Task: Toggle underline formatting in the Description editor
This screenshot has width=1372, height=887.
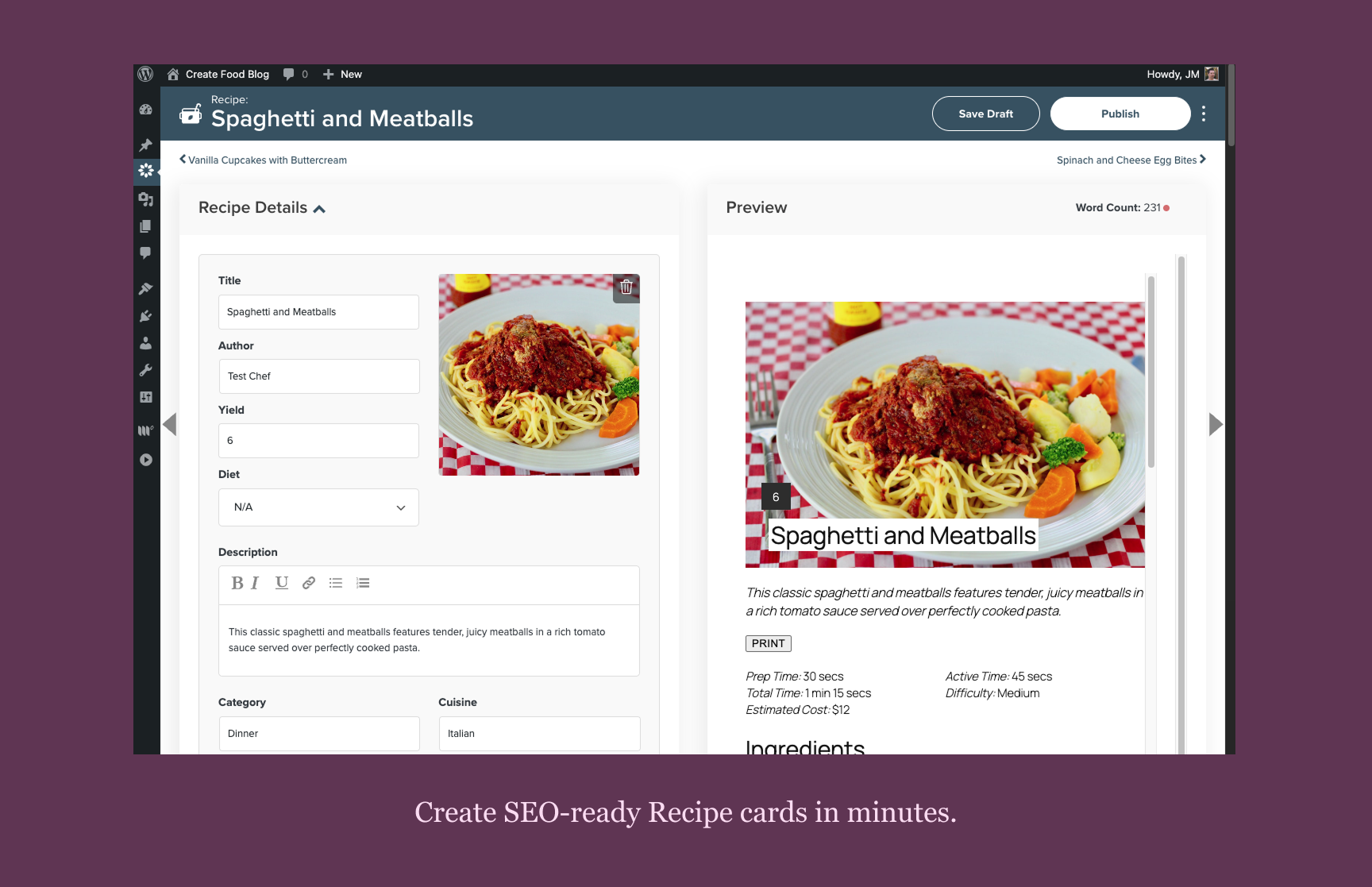Action: [x=281, y=582]
